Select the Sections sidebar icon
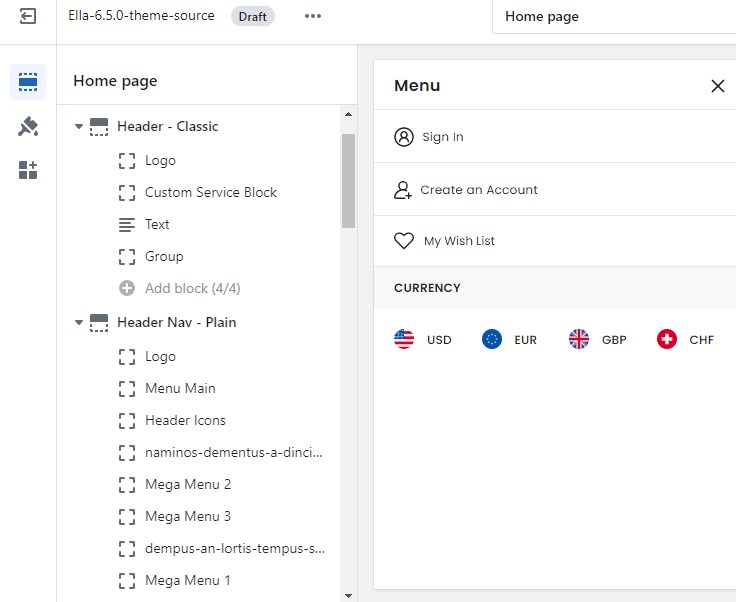This screenshot has height=602, width=736. pyautogui.click(x=28, y=82)
